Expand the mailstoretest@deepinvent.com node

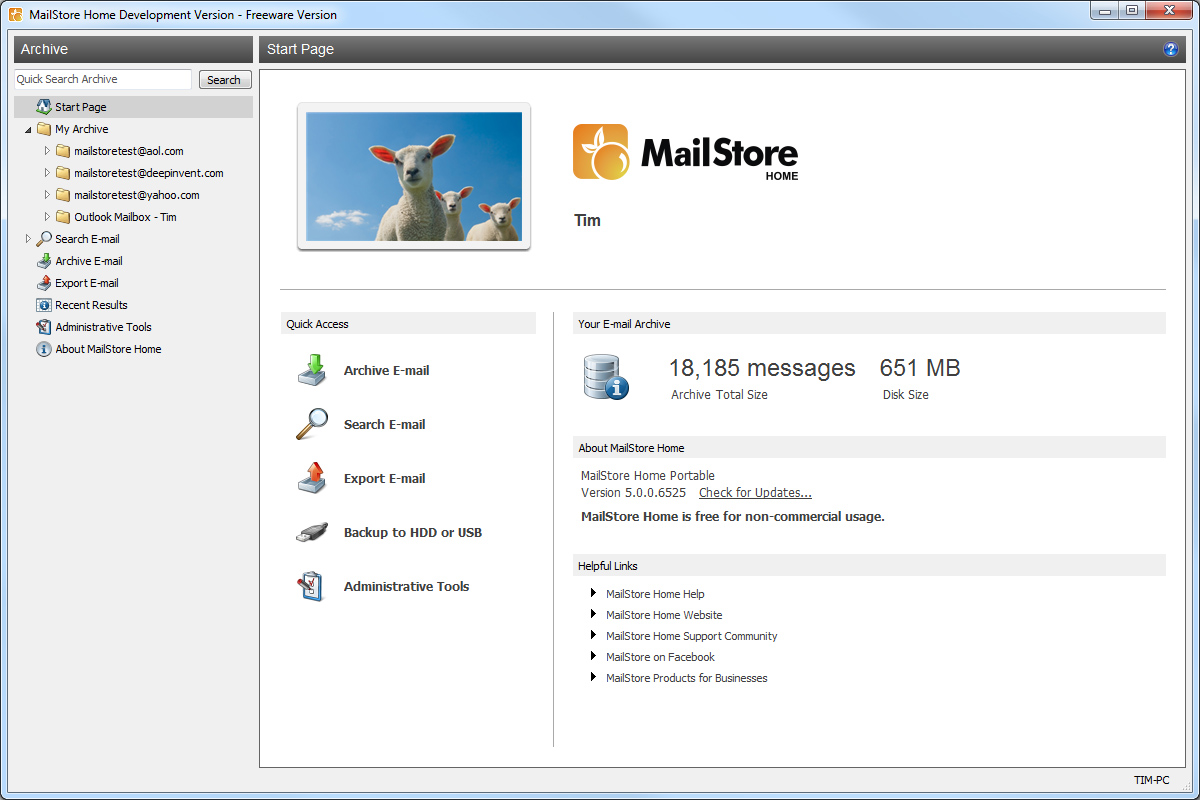47,173
